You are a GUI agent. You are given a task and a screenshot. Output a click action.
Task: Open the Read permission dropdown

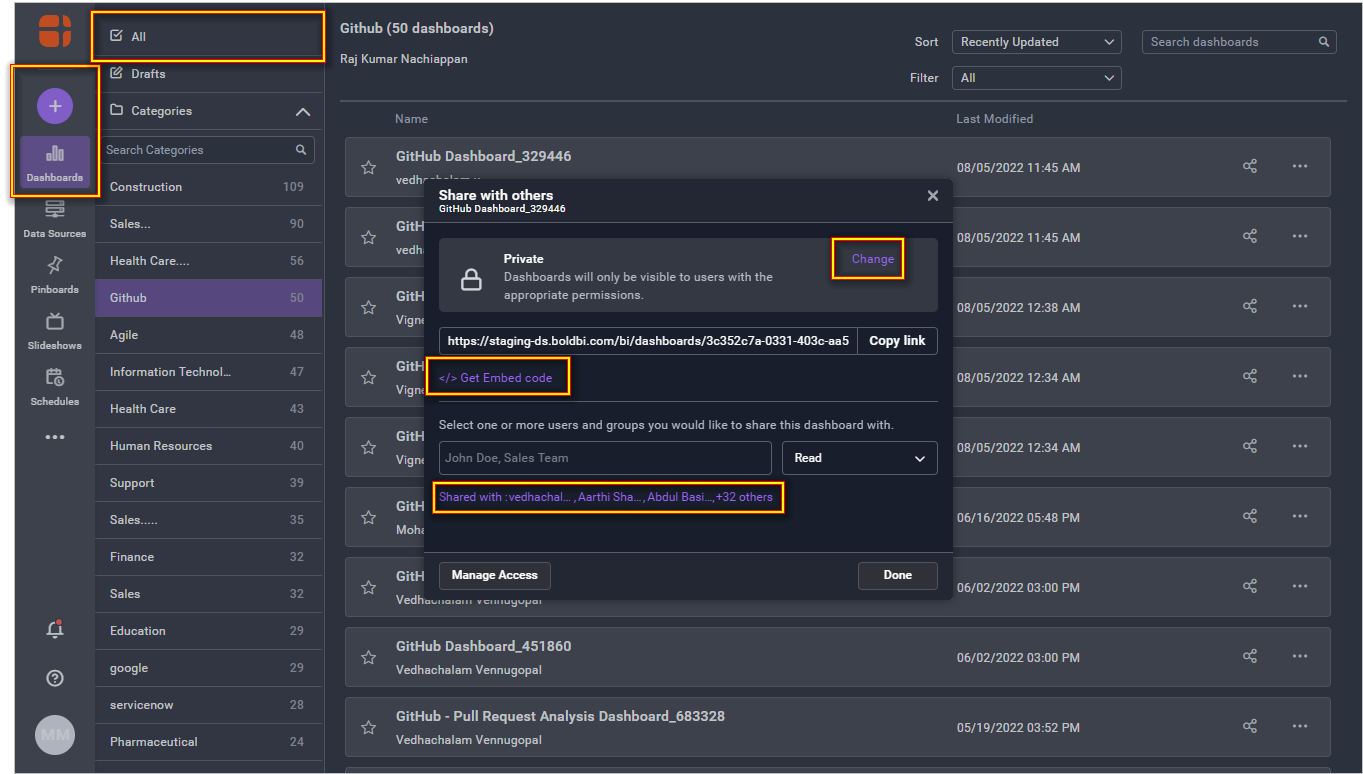tap(859, 458)
